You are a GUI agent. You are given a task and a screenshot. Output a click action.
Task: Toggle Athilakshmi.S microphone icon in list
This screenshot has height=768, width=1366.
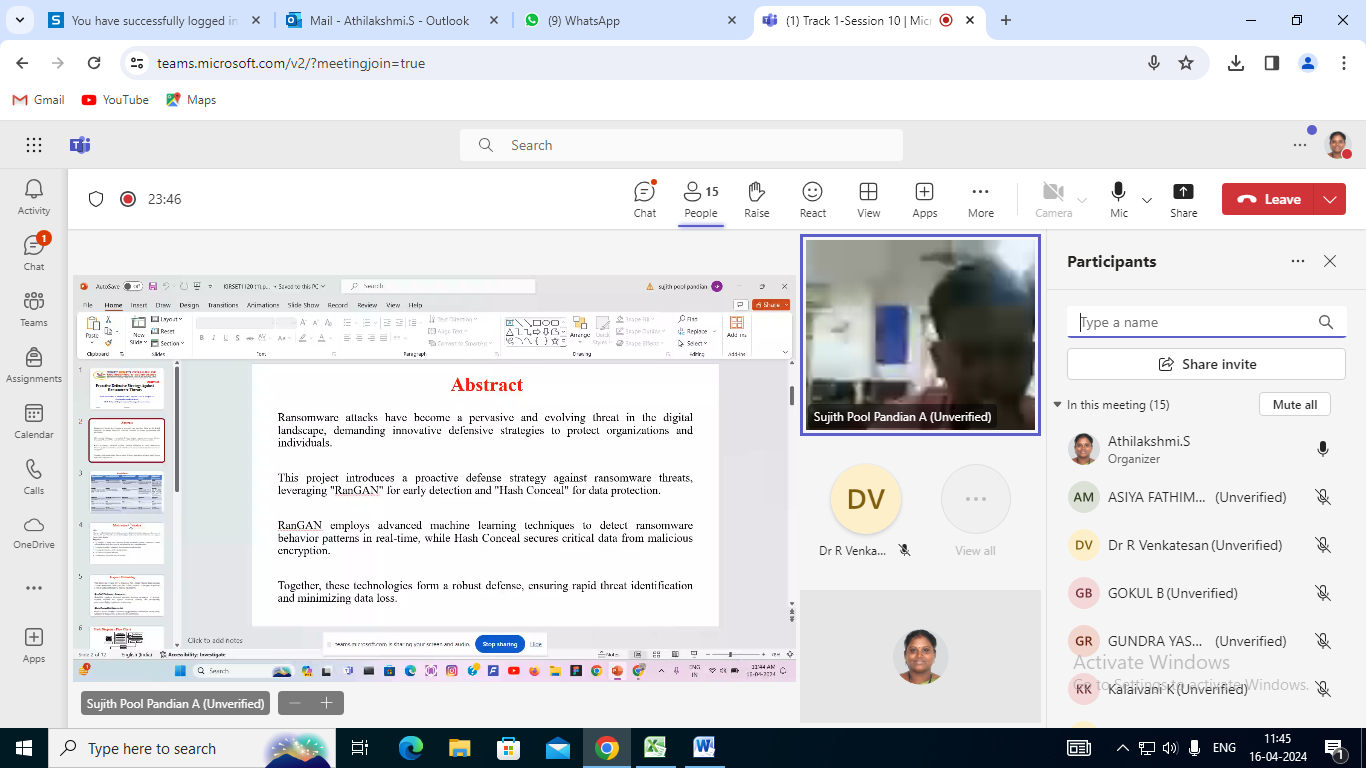[x=1323, y=449]
